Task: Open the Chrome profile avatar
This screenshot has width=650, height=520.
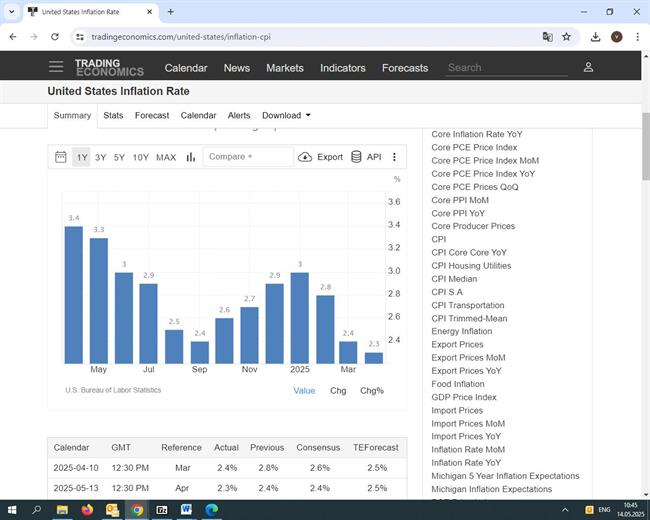Action: click(616, 37)
